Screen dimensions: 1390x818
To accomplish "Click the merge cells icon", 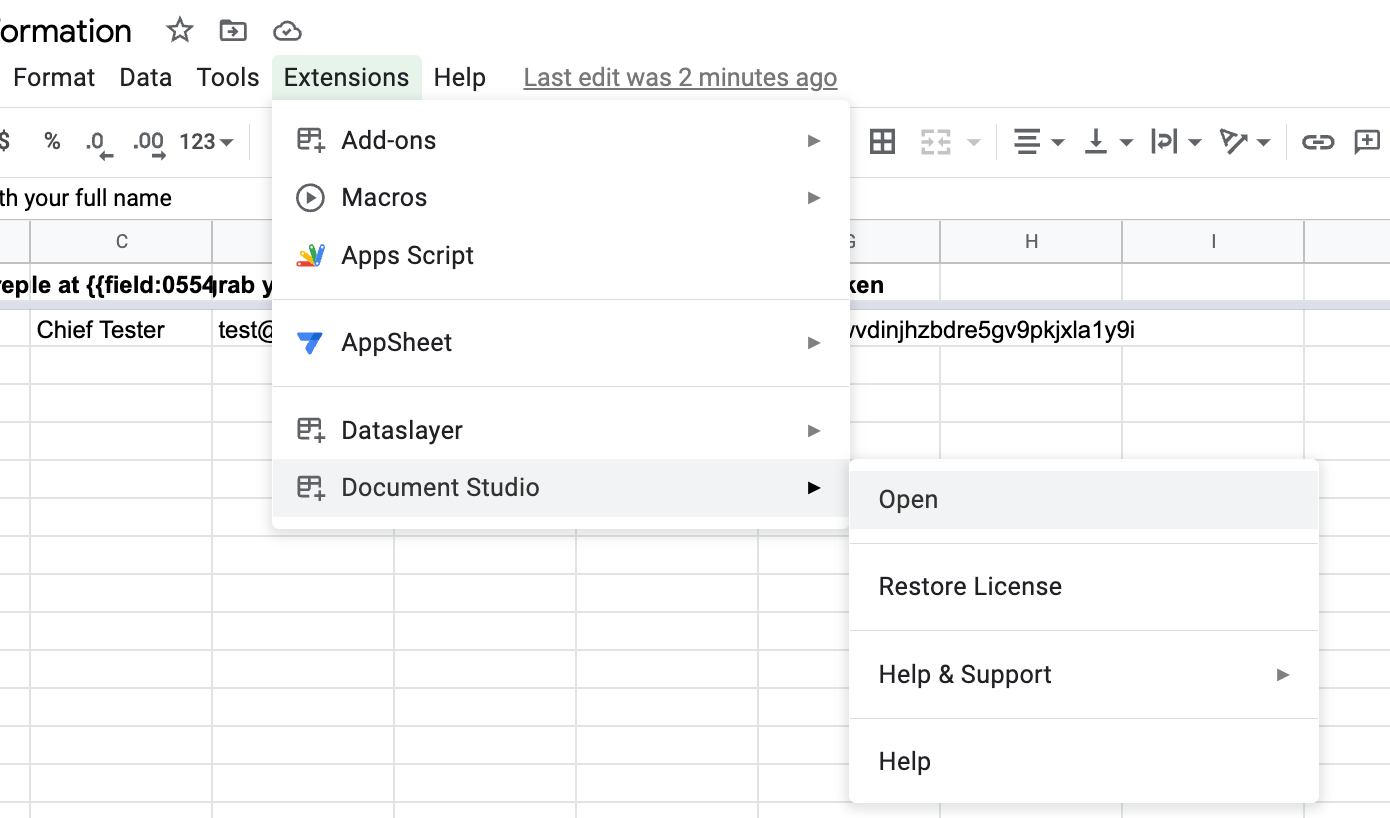I will pyautogui.click(x=936, y=142).
